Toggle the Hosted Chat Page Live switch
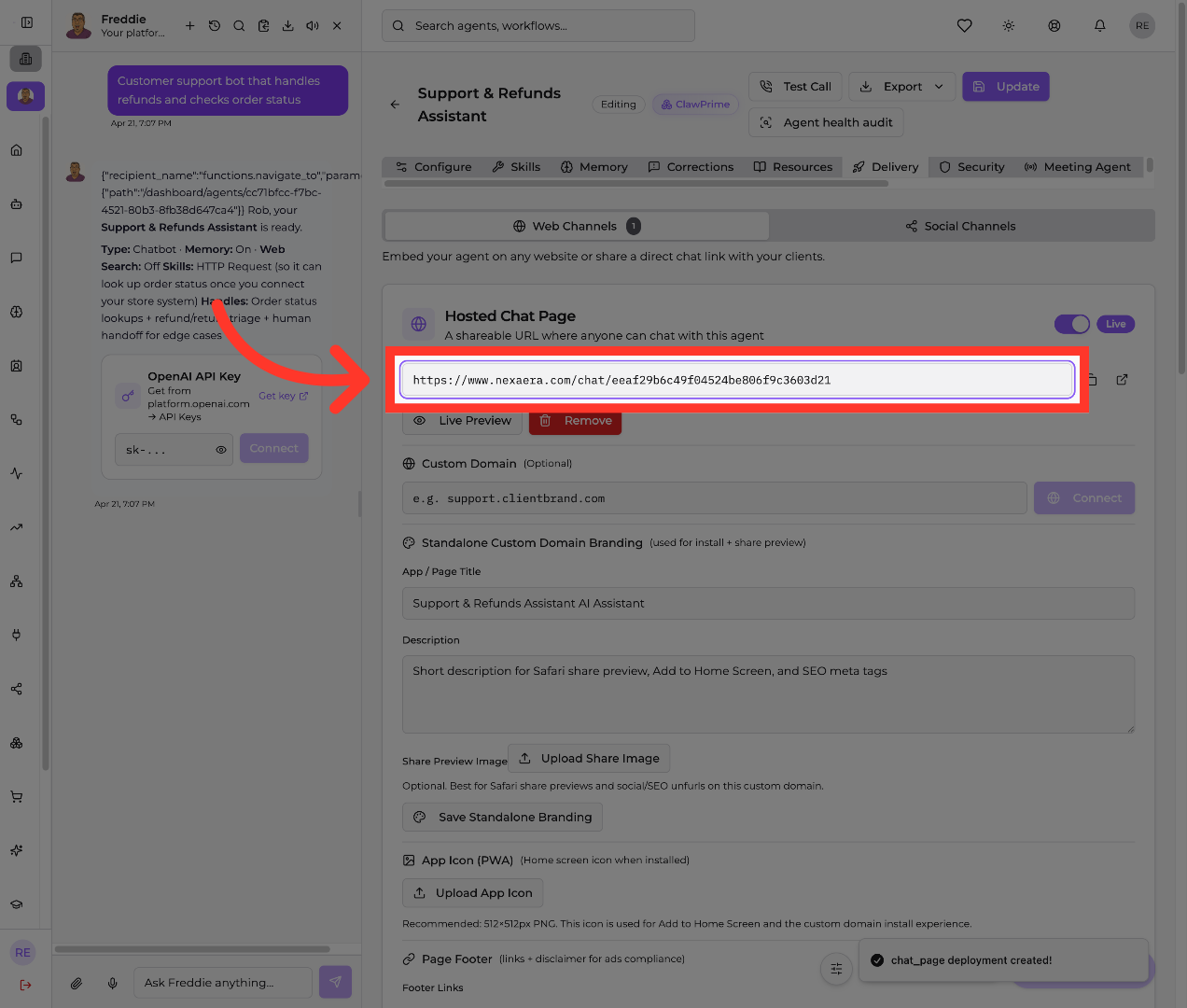This screenshot has height=1008, width=1187. coord(1072,324)
